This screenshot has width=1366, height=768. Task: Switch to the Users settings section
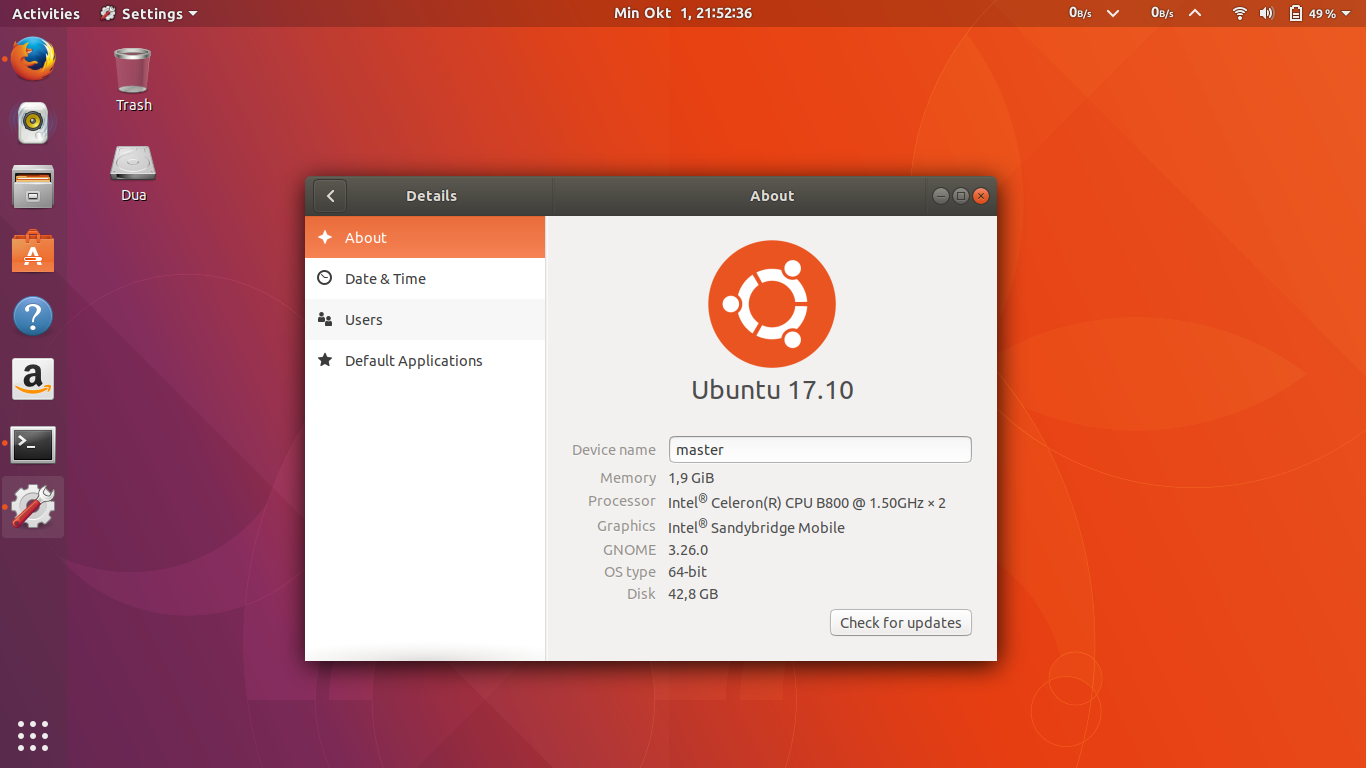tap(363, 319)
